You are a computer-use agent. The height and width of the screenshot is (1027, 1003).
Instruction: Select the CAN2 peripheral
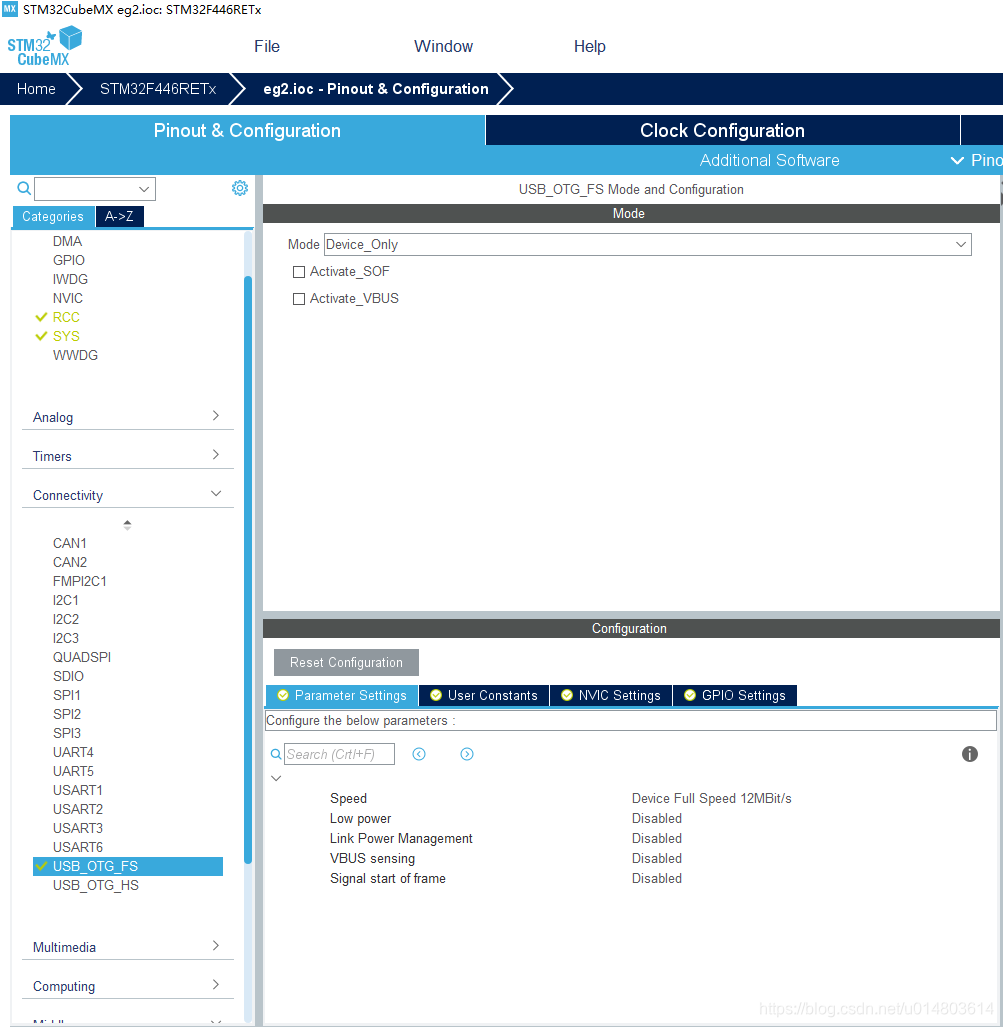click(x=69, y=562)
